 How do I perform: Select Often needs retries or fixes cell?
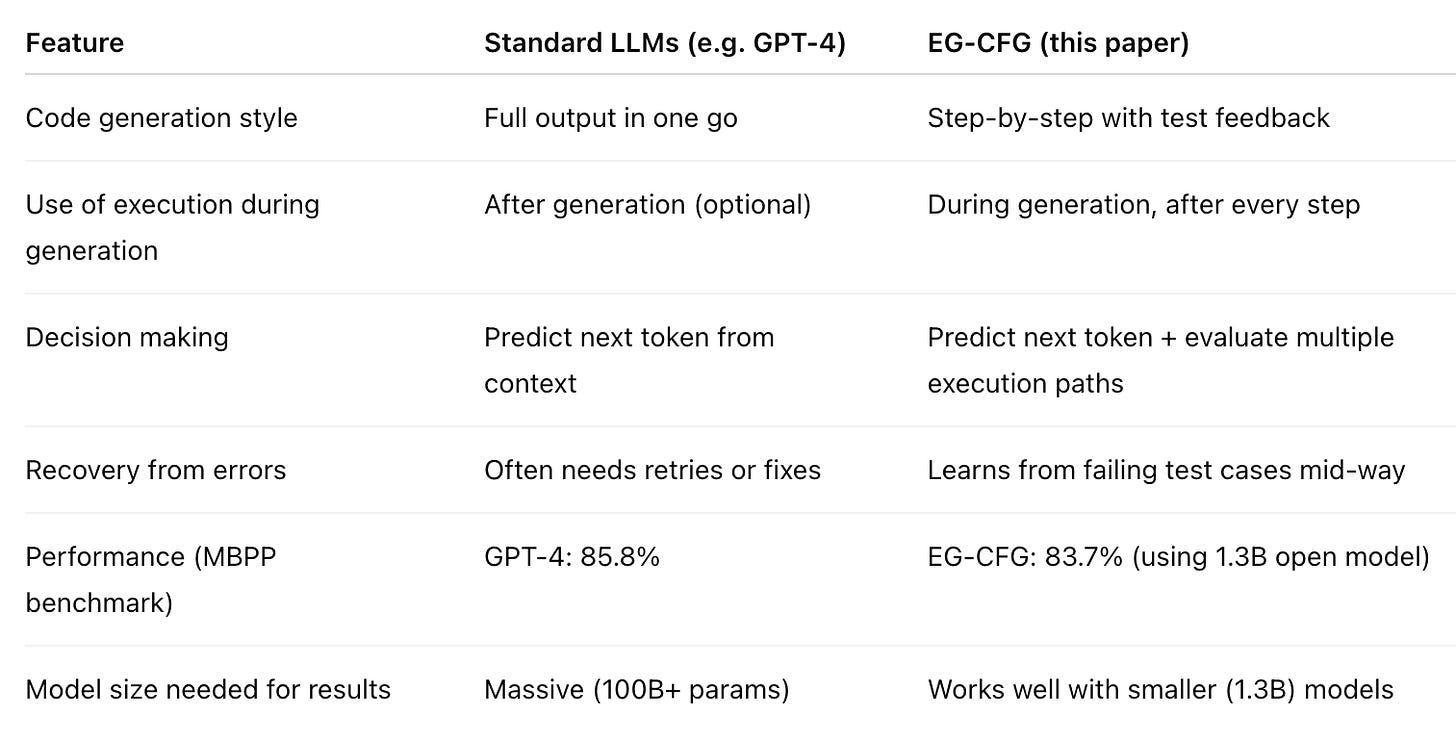(653, 470)
